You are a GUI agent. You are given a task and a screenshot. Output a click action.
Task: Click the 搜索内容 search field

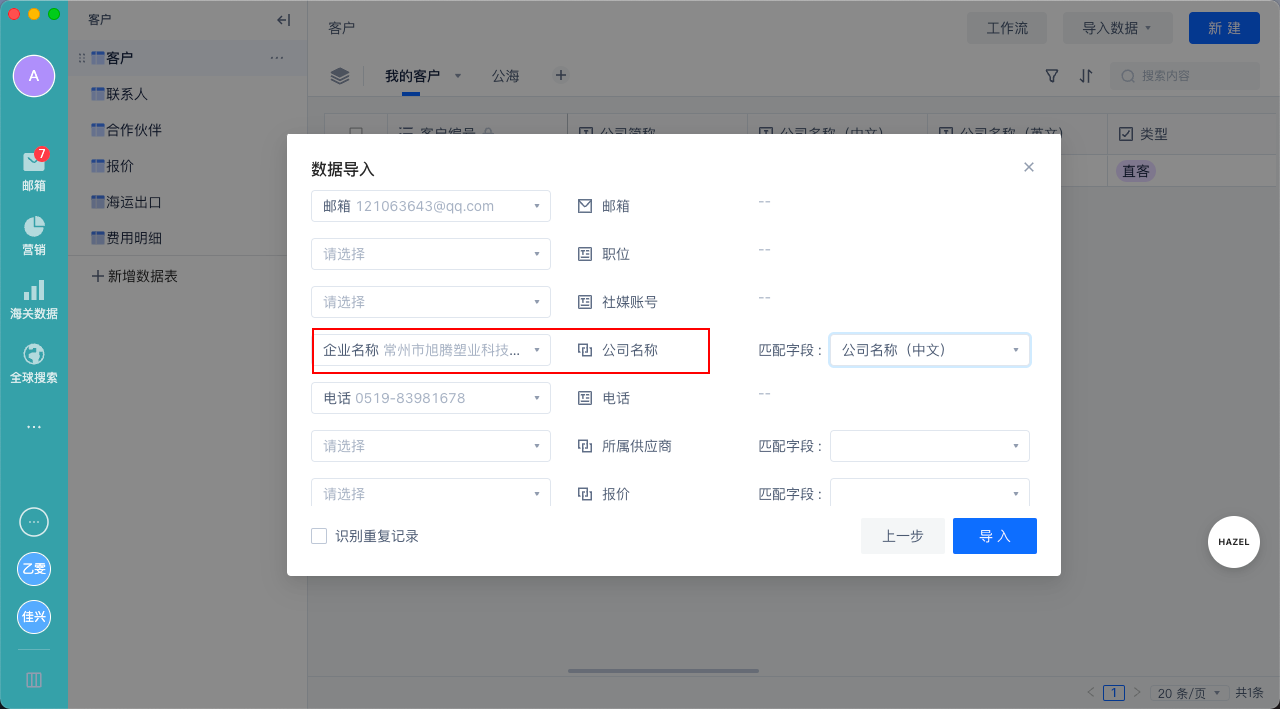click(1186, 76)
